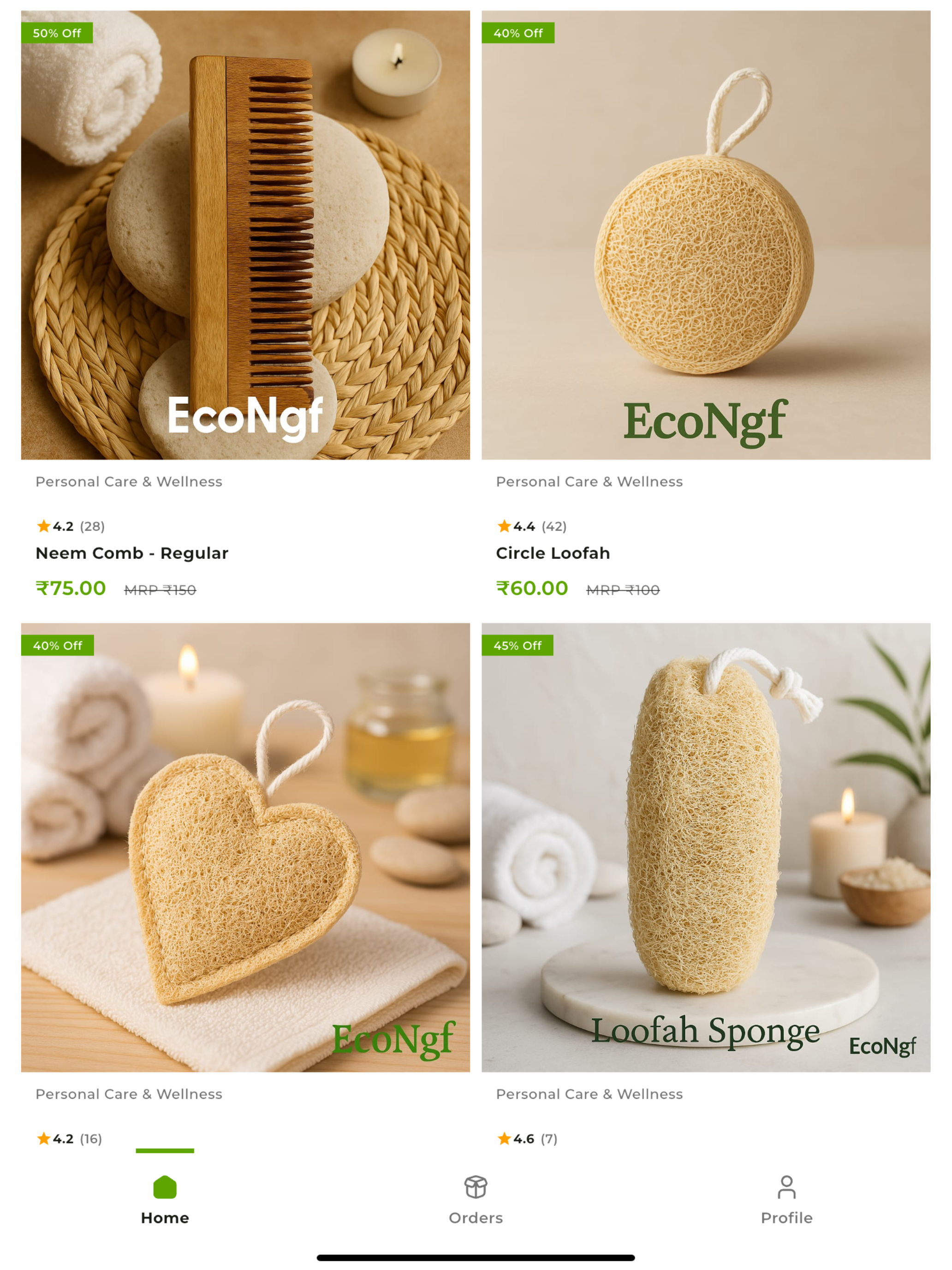The image size is (952, 1270).
Task: Select the 50% Off badge
Action: pyautogui.click(x=57, y=33)
